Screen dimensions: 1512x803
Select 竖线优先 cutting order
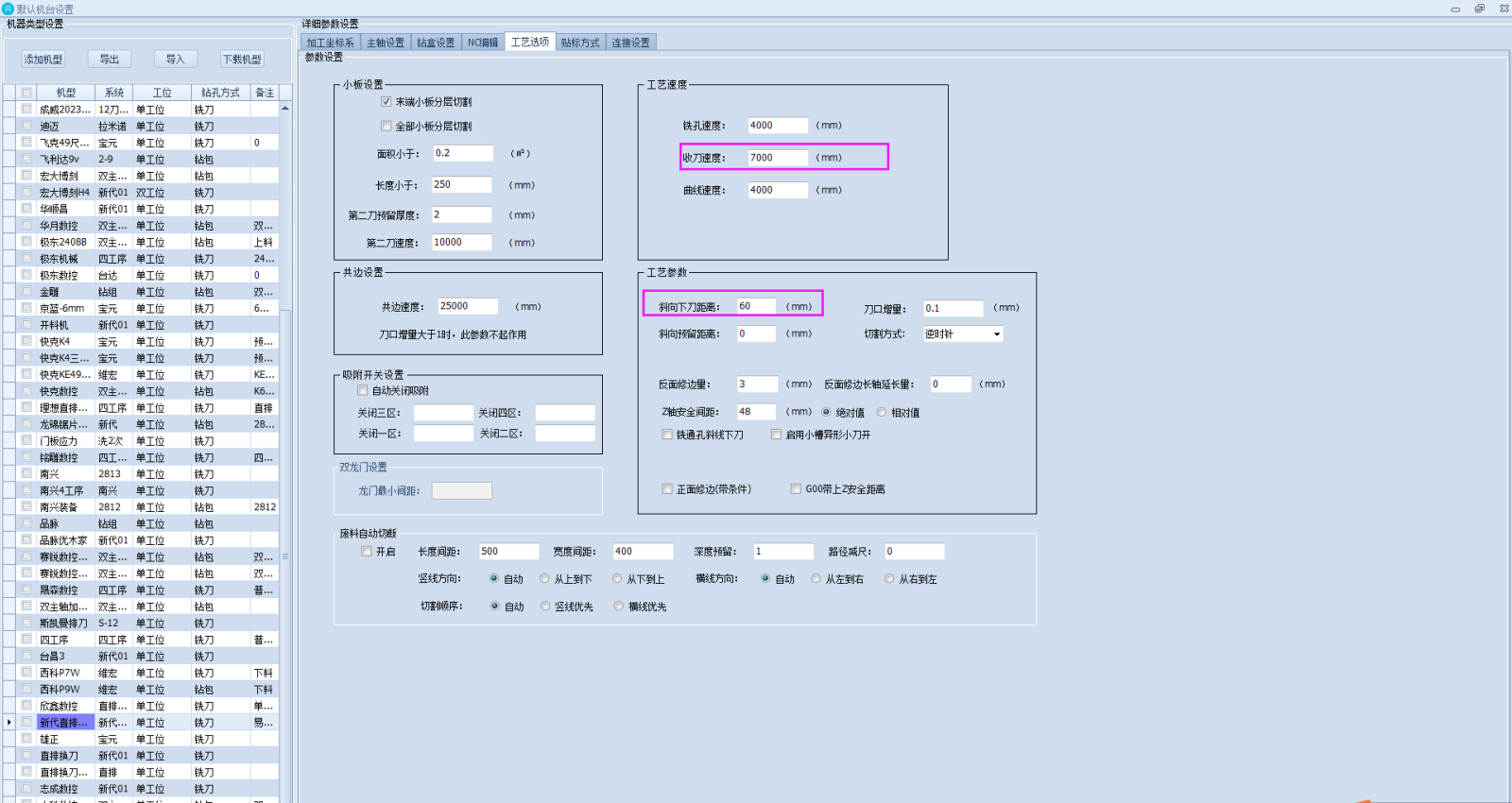click(x=545, y=607)
